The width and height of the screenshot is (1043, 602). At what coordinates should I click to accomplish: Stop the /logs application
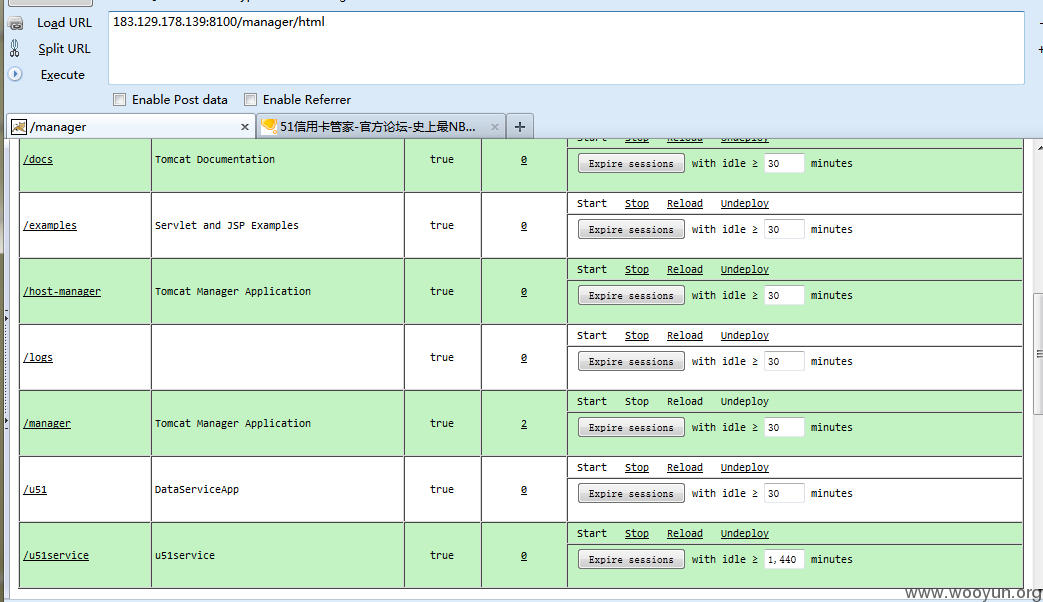pyautogui.click(x=637, y=335)
